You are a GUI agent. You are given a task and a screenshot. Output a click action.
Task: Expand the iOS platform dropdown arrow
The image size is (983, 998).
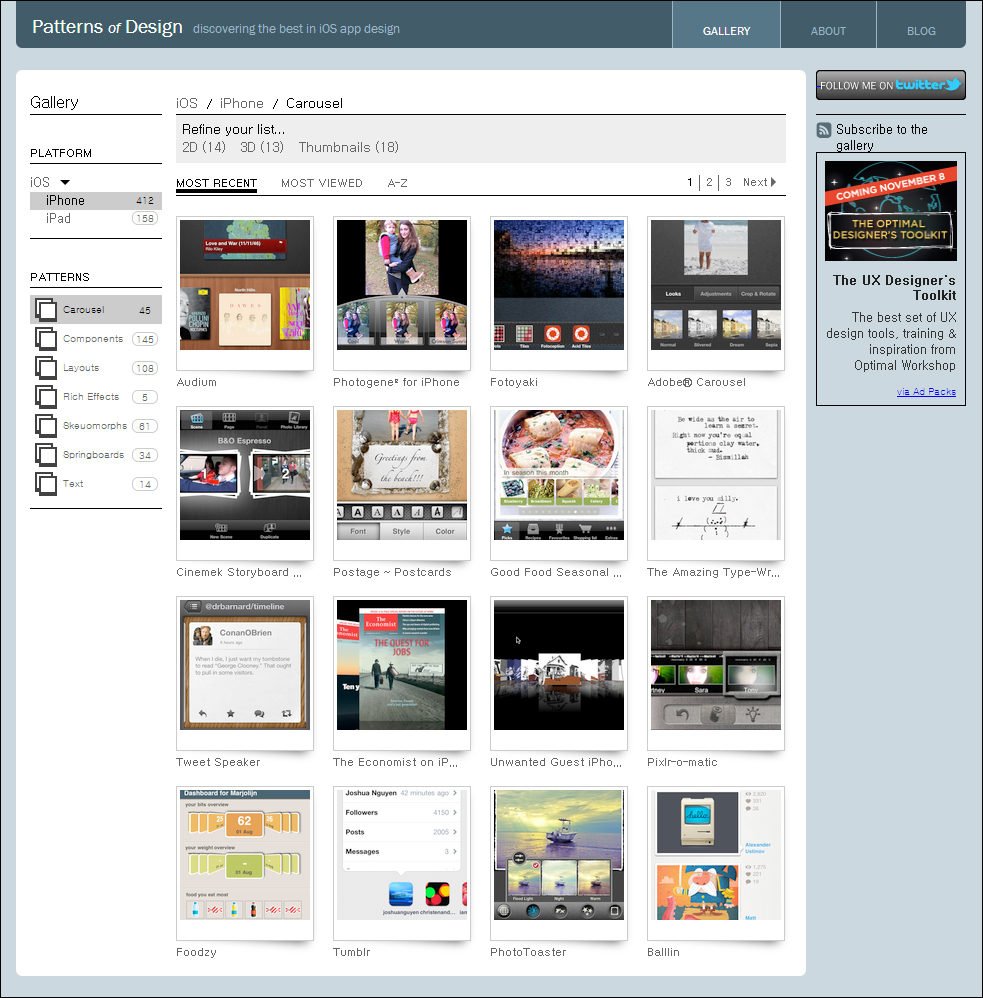point(64,182)
